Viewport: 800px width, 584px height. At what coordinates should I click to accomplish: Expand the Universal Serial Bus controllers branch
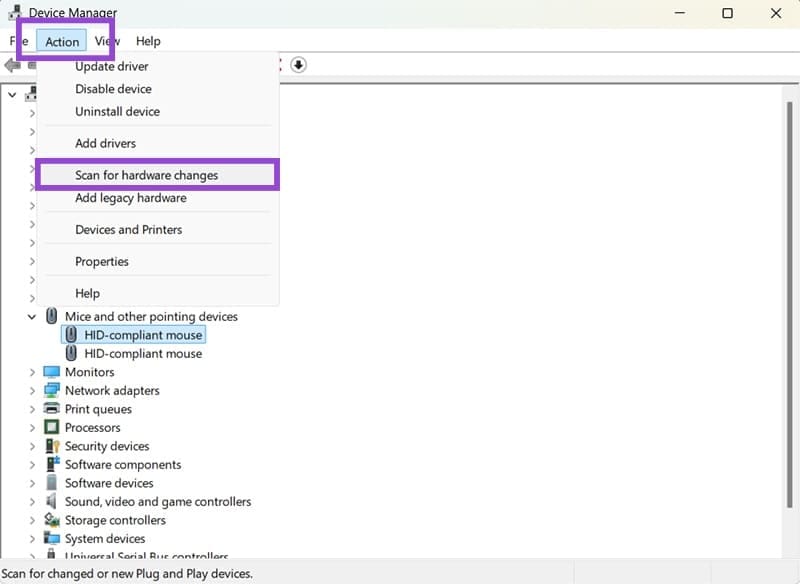click(x=33, y=556)
